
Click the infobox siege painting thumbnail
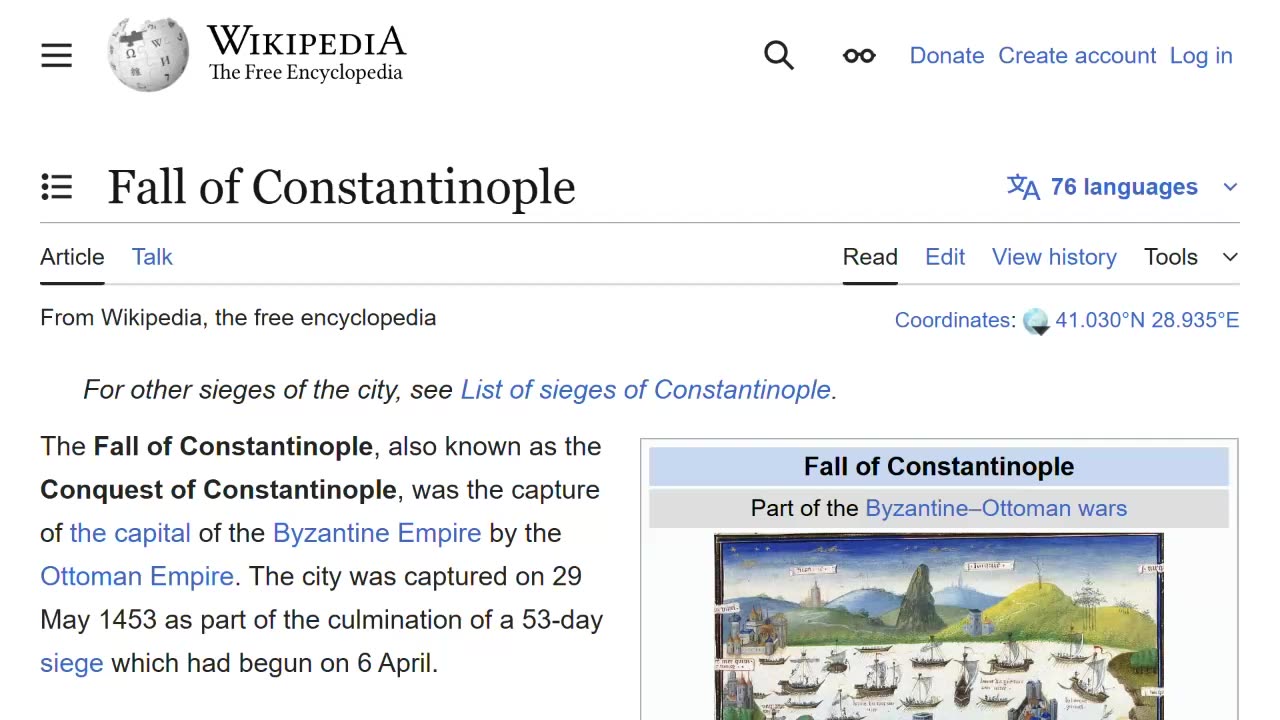pos(938,627)
